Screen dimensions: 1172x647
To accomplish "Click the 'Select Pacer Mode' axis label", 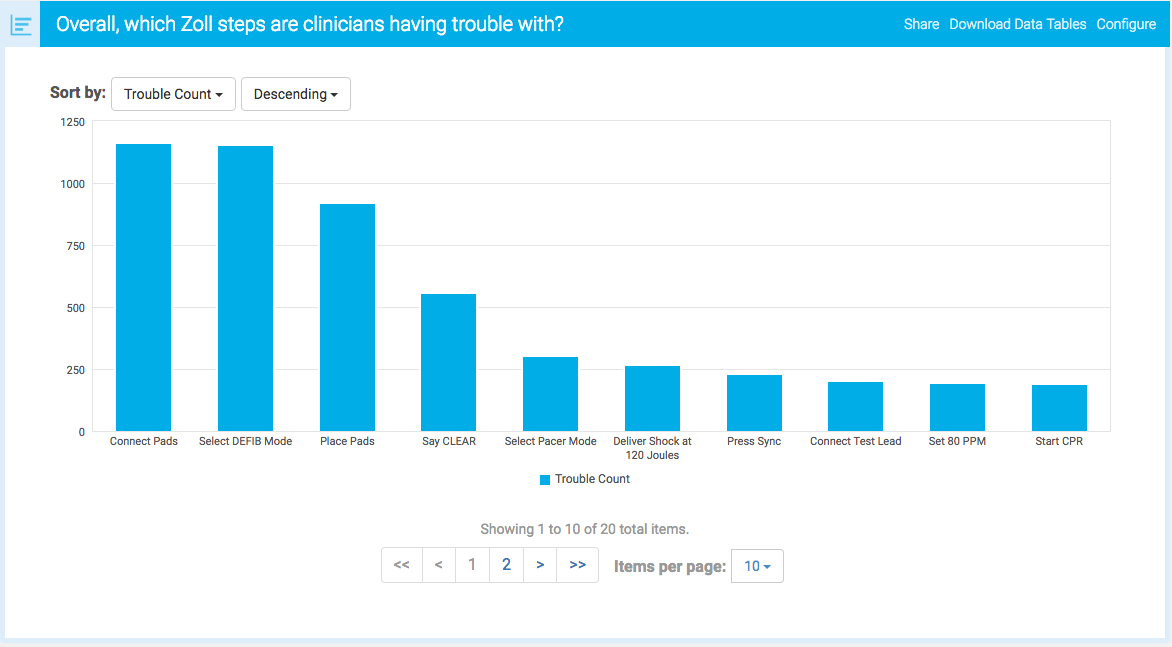I will click(550, 442).
